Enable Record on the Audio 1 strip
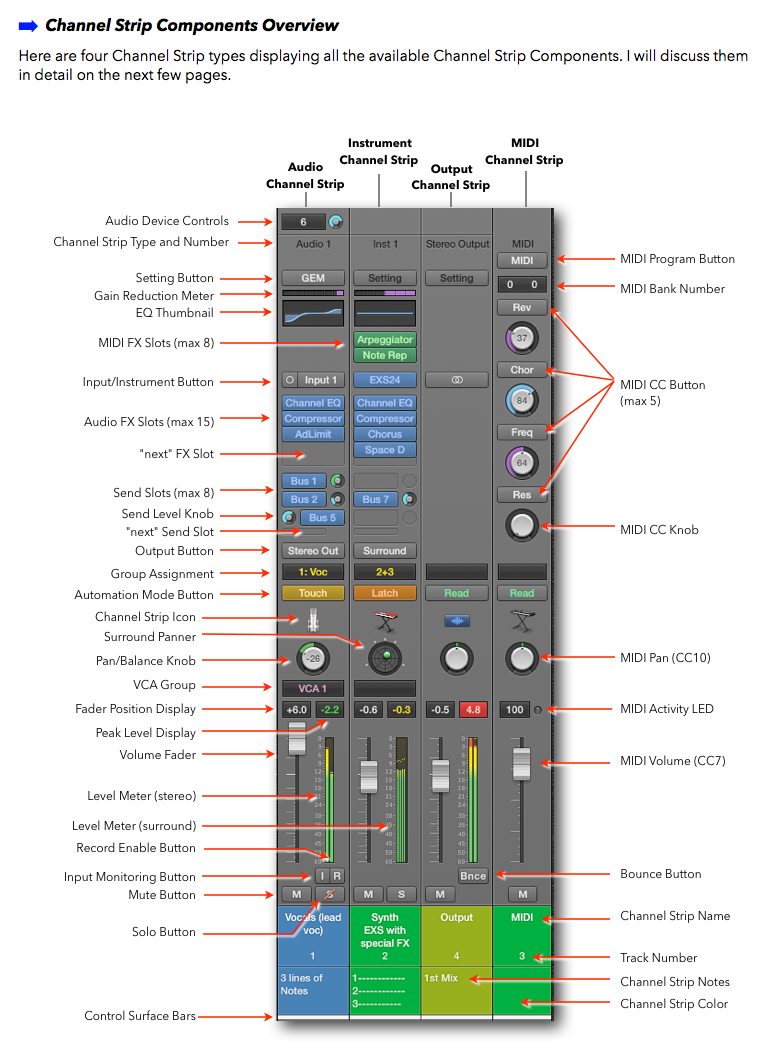 tap(337, 875)
